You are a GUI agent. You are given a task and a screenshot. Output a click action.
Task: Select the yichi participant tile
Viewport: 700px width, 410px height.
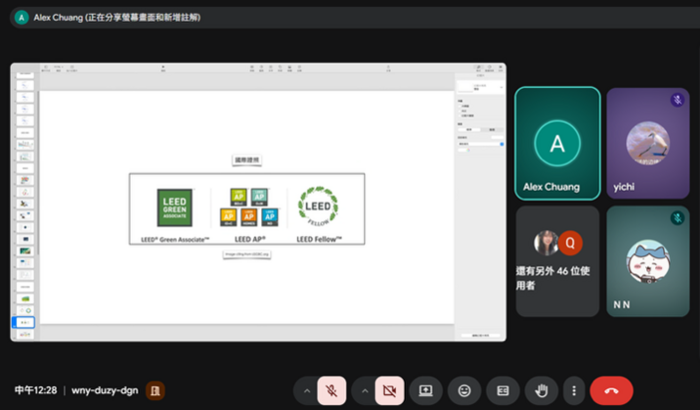[x=648, y=143]
